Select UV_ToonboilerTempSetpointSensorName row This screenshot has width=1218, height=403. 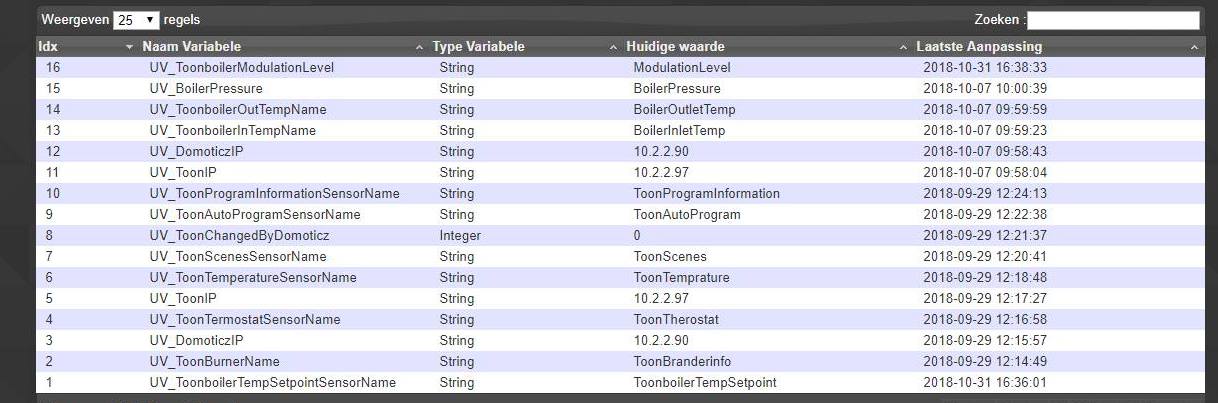[x=272, y=383]
